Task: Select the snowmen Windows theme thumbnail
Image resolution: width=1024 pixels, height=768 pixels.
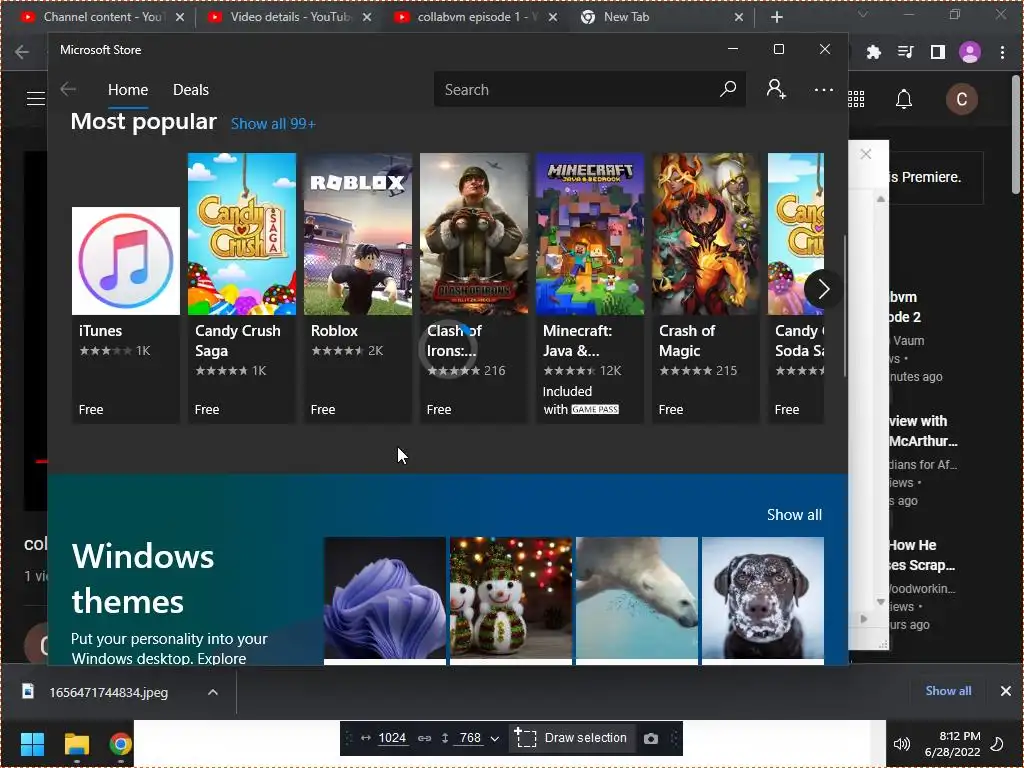Action: coord(511,600)
